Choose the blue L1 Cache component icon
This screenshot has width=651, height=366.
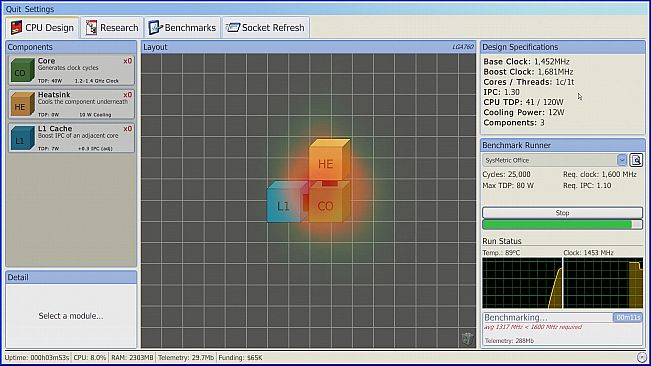coord(22,138)
